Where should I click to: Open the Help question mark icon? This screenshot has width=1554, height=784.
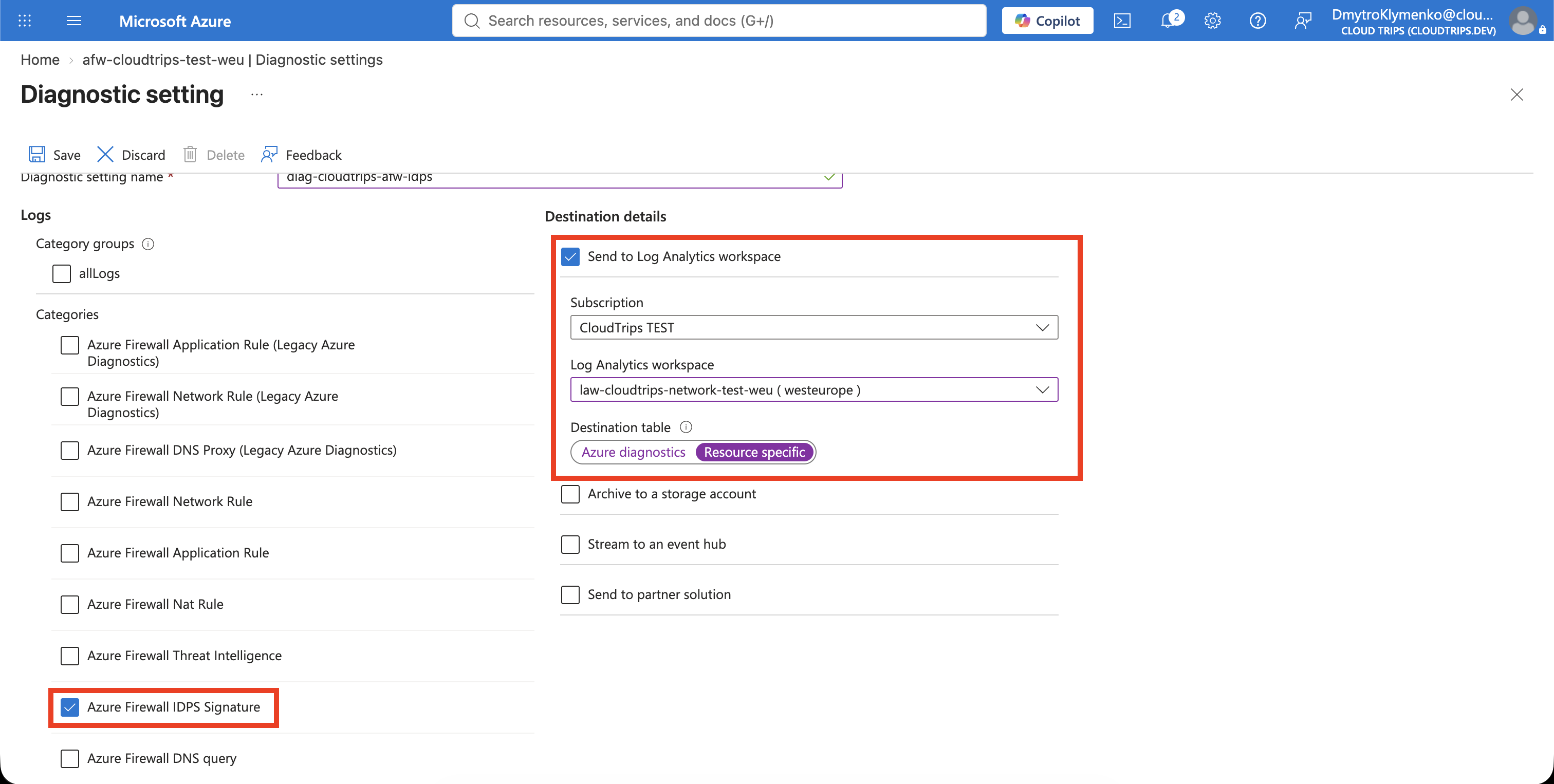1258,21
